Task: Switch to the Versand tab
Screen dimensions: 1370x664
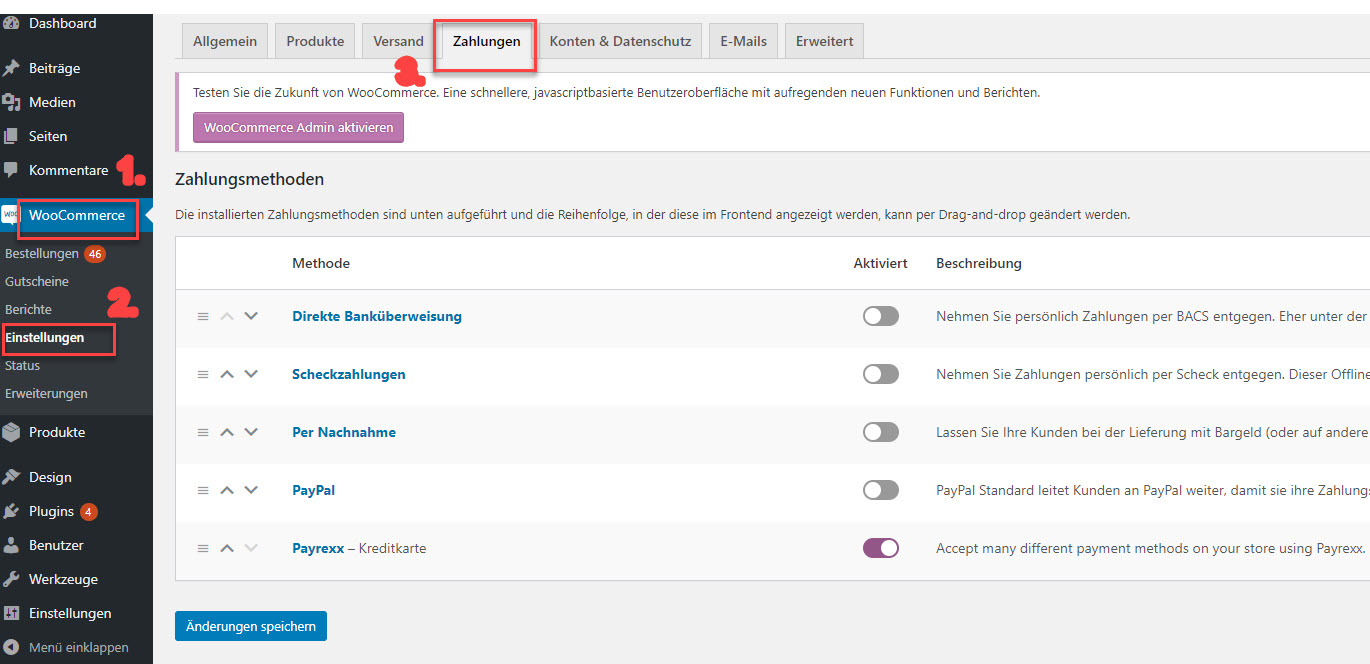Action: [x=398, y=41]
